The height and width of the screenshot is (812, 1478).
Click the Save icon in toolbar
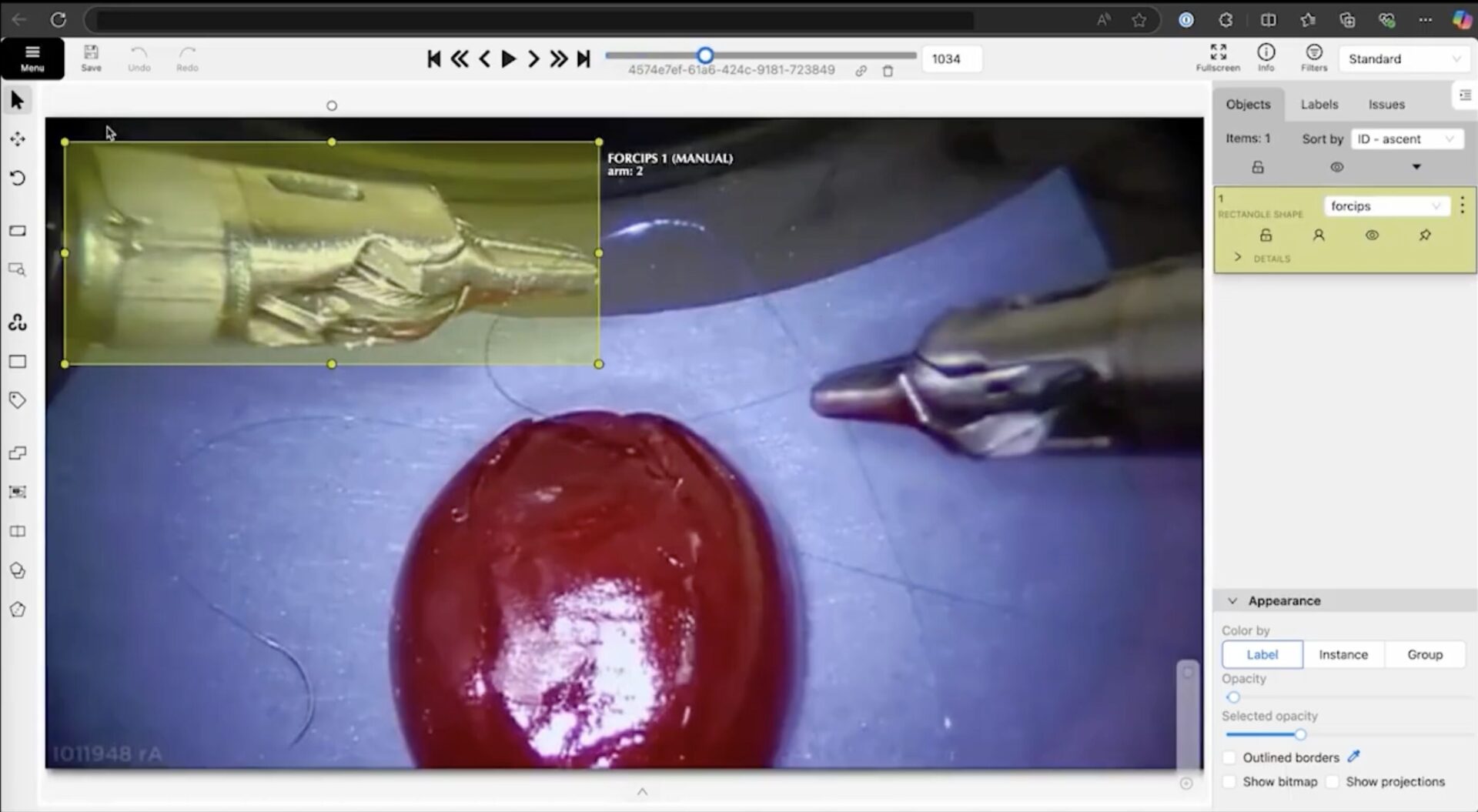tap(91, 58)
